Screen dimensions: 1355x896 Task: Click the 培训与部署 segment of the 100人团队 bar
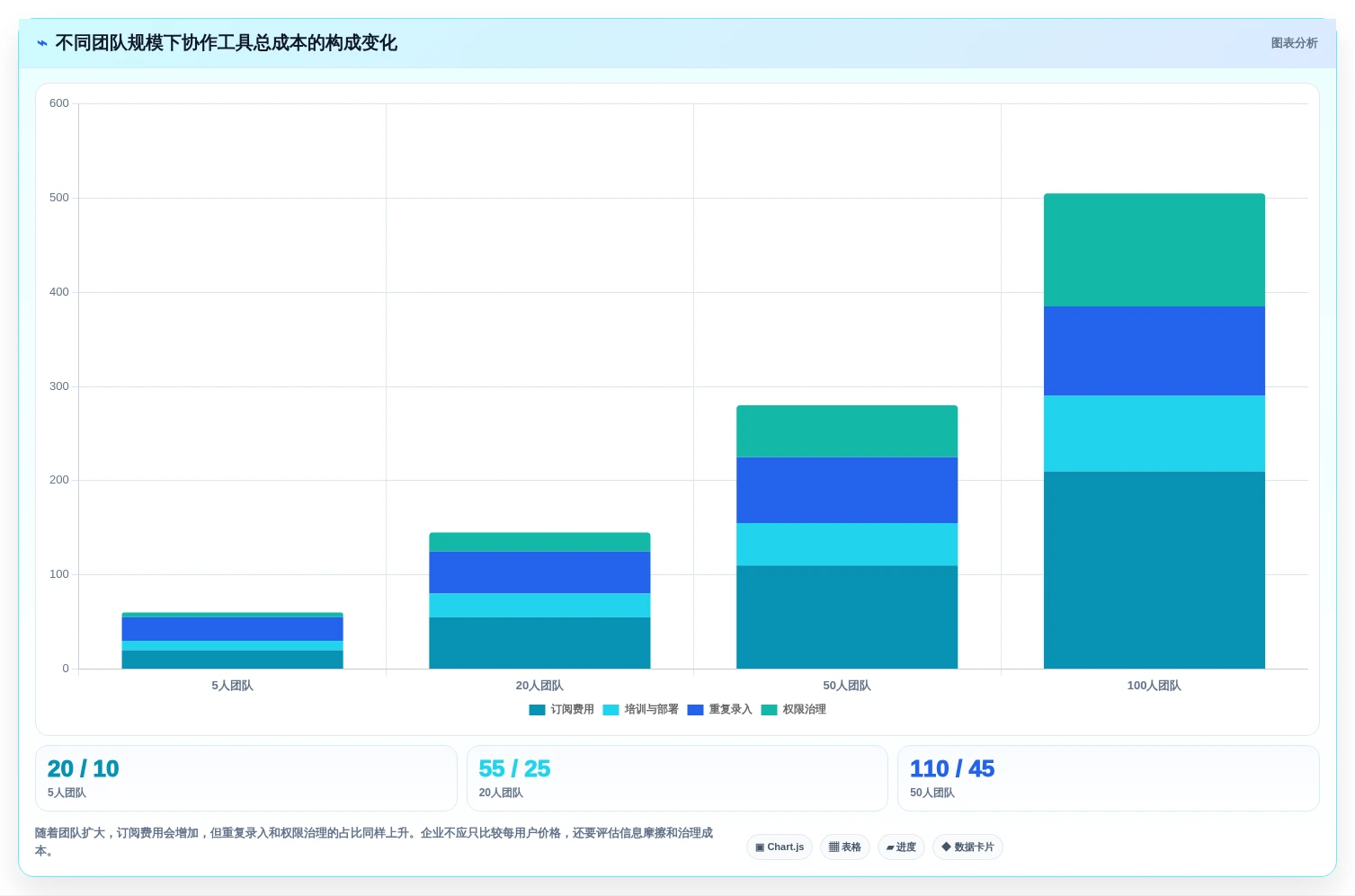(1154, 434)
